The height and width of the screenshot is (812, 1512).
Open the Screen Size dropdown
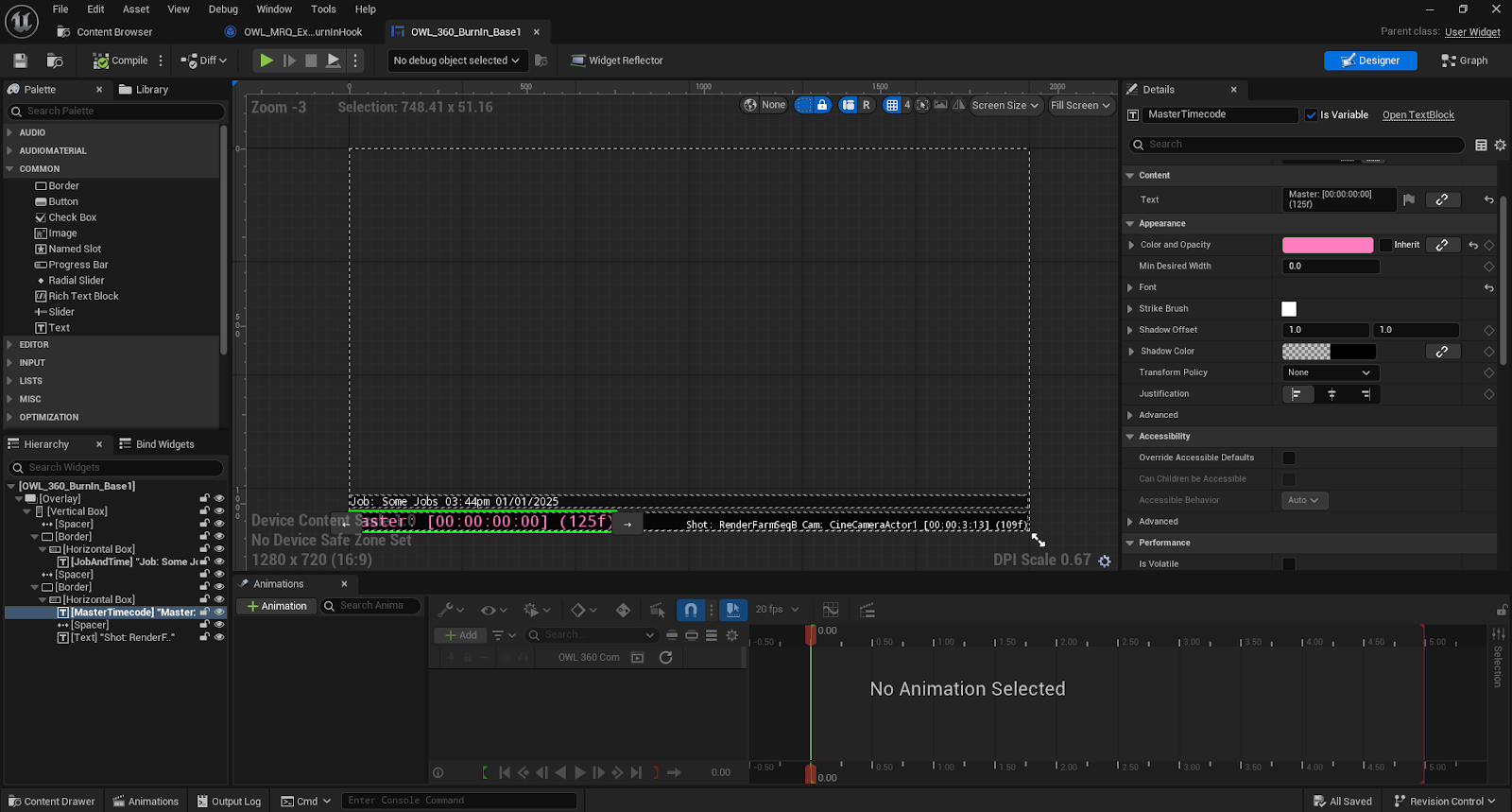(x=1005, y=106)
